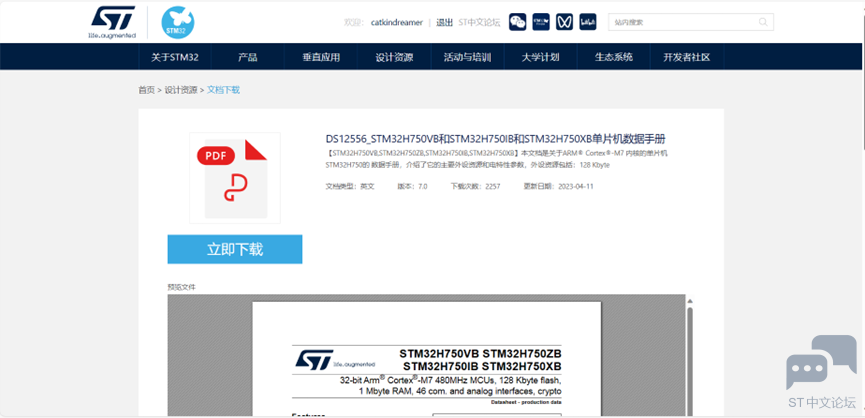Click the ST life.augmented logo in header
This screenshot has width=865, height=418.
click(x=113, y=22)
